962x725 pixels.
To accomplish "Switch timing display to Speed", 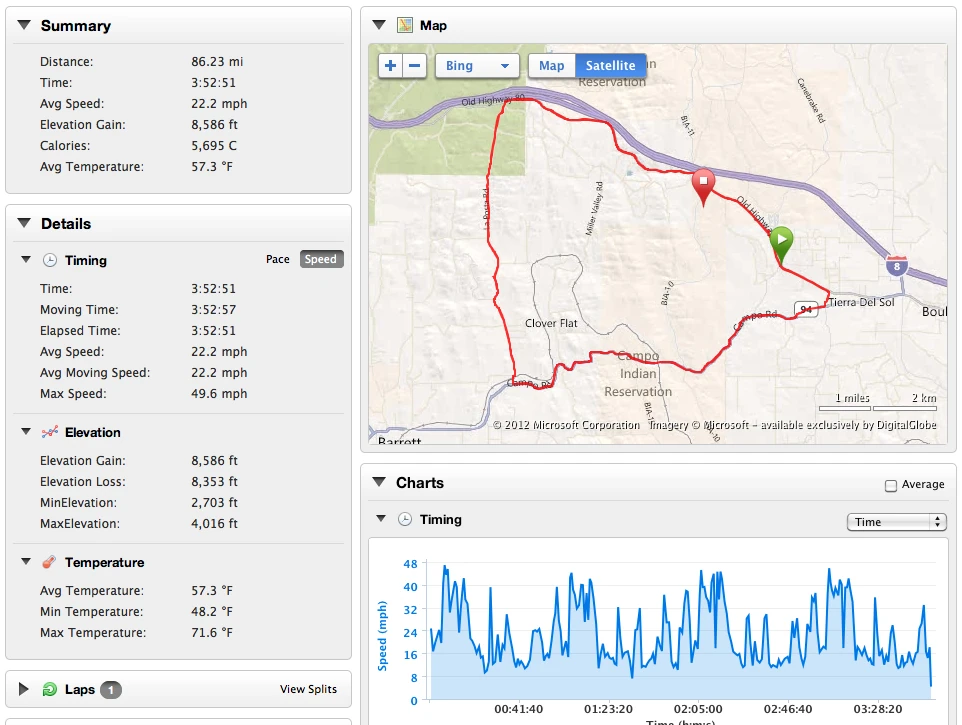I will point(321,260).
